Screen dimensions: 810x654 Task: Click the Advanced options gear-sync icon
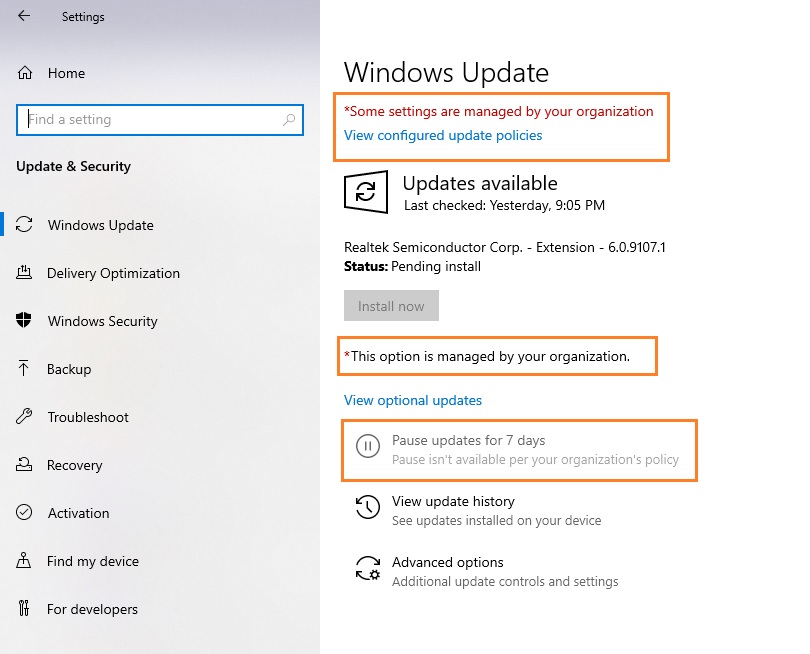(368, 568)
